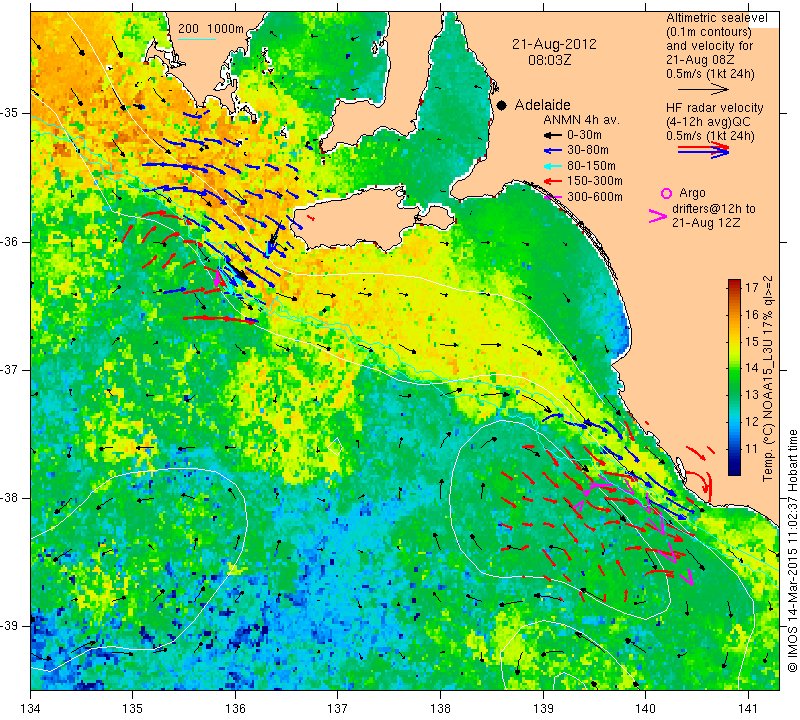Click the black 0-30m legend arrow
Screen dimensions: 800x720
click(552, 135)
